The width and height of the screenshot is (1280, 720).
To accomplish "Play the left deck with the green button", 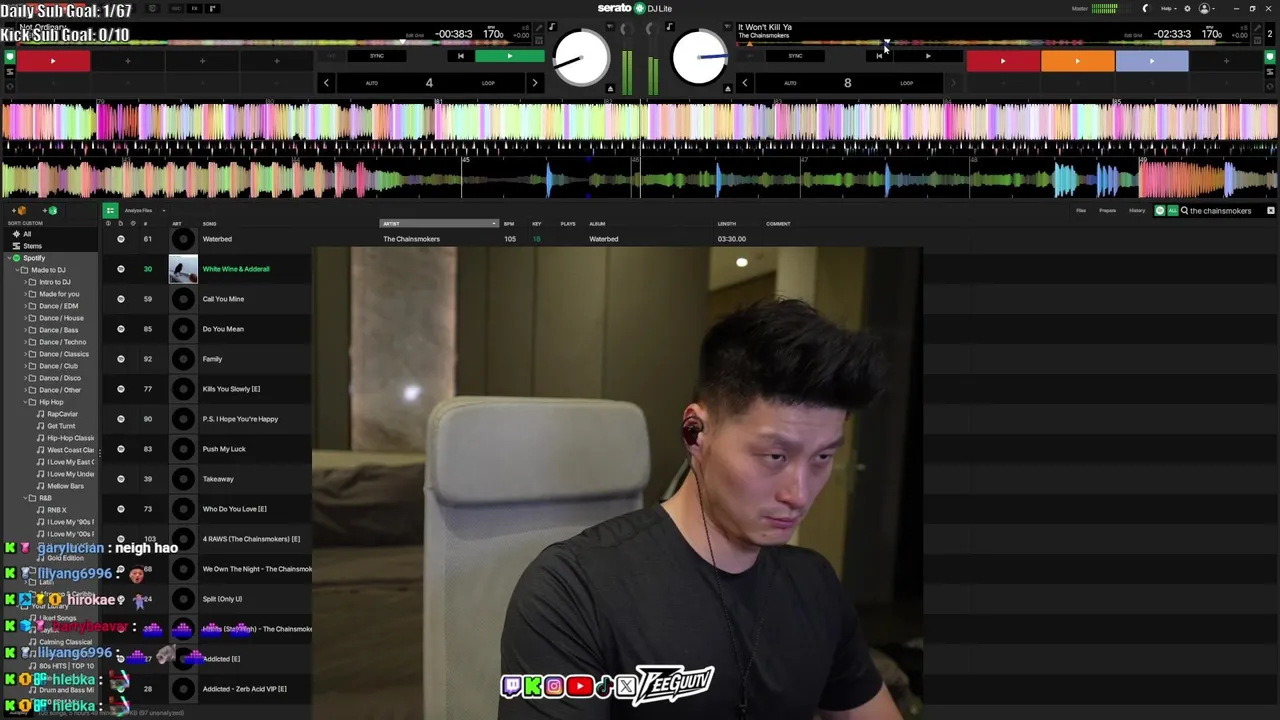I will (x=509, y=56).
